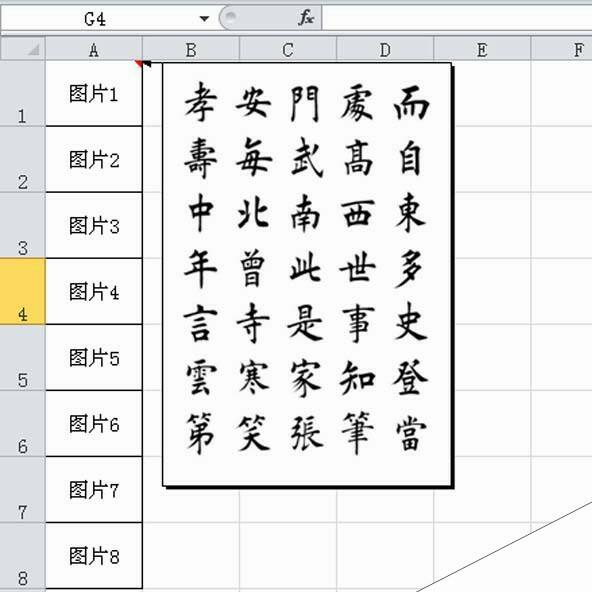
Task: Click cell containing 图片1
Action: pyautogui.click(x=94, y=93)
